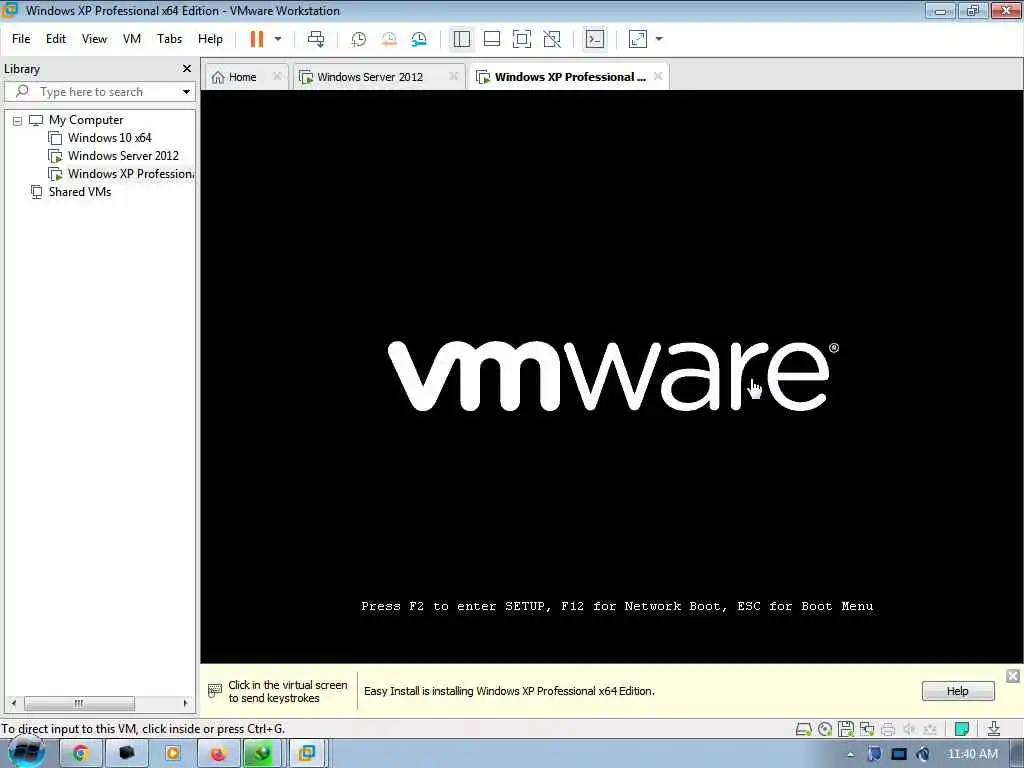Click the Send Ctrl+Alt+Del toolbar icon
The image size is (1024, 768).
pyautogui.click(x=316, y=39)
